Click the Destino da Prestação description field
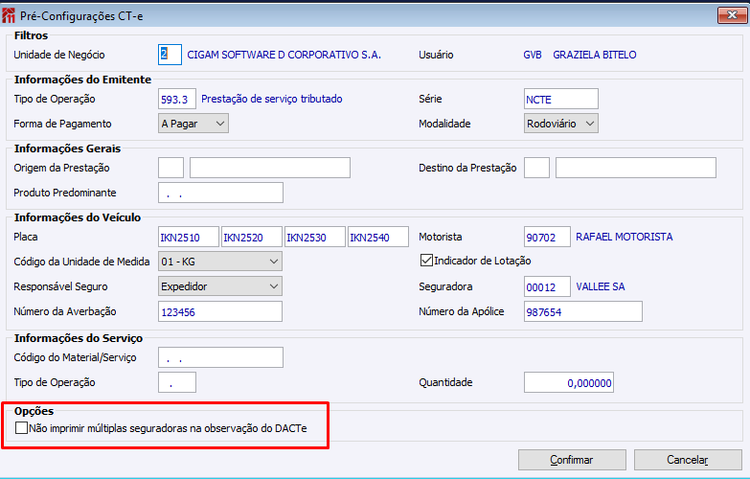The image size is (750, 479). [636, 167]
